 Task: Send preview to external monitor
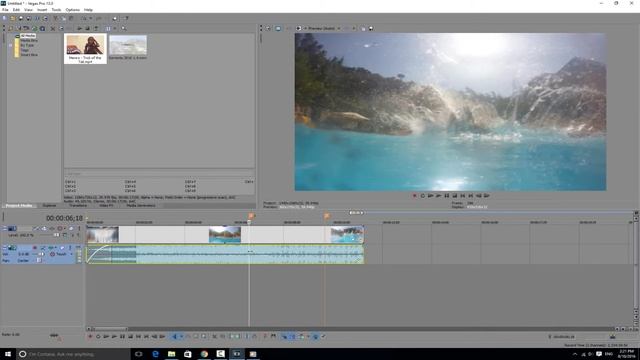tap(278, 28)
